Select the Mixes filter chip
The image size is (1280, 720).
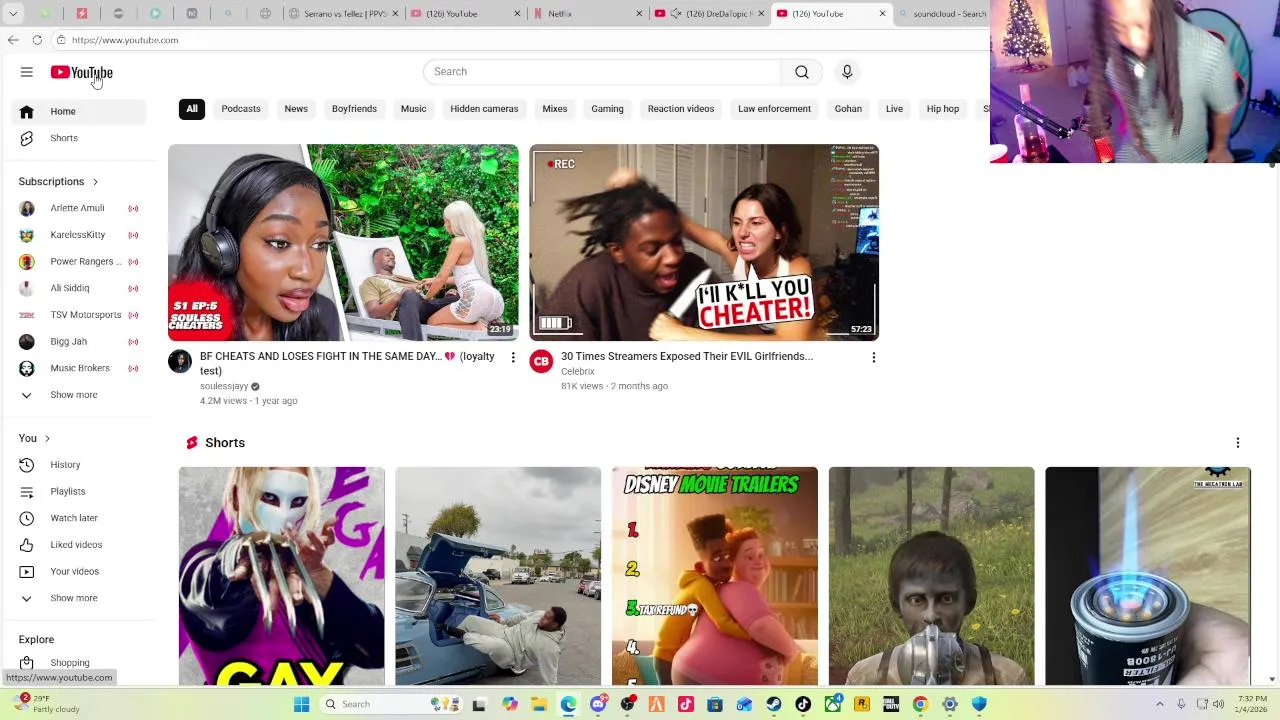[x=555, y=109]
